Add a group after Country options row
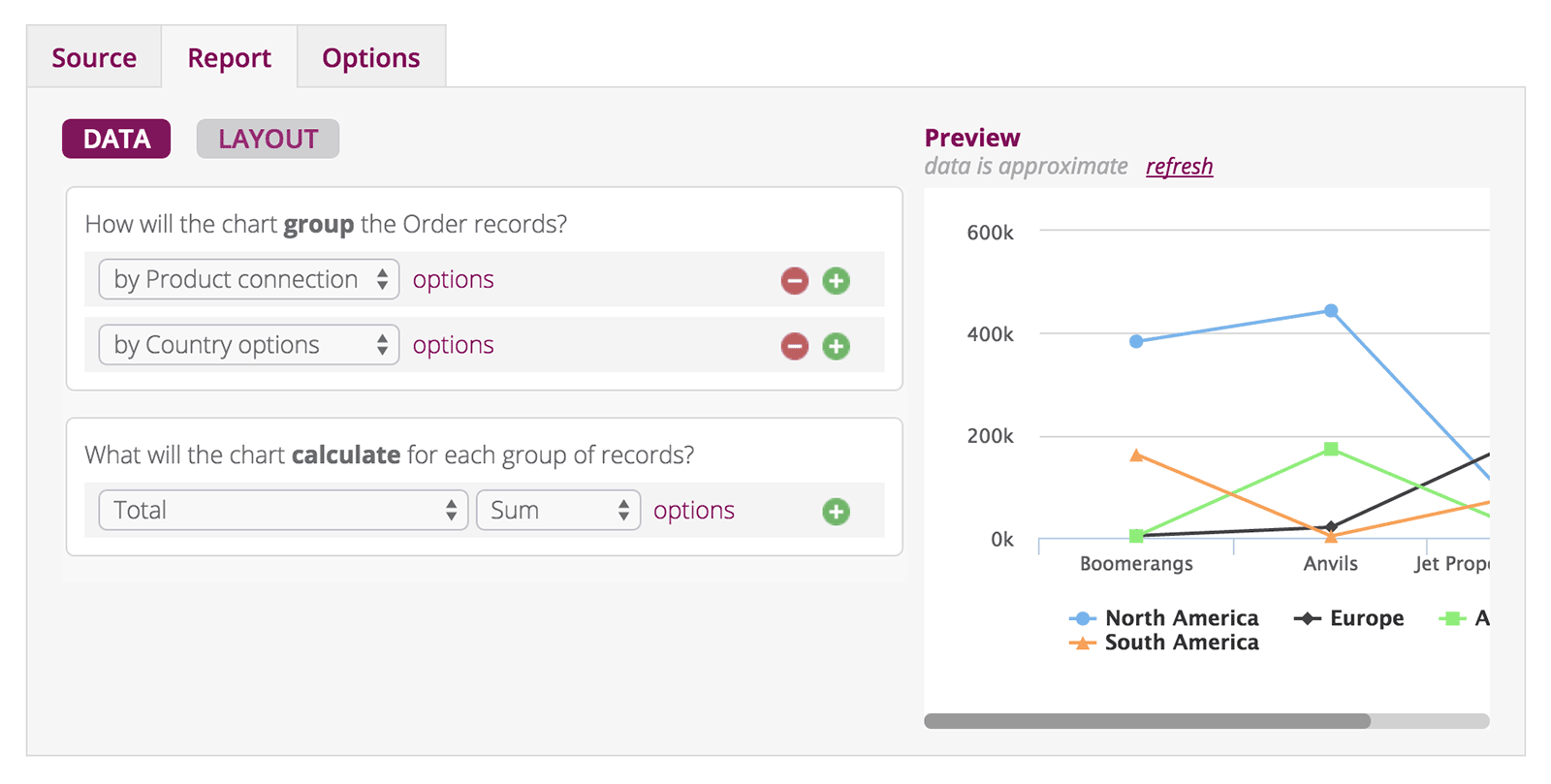This screenshot has width=1551, height=784. (836, 346)
